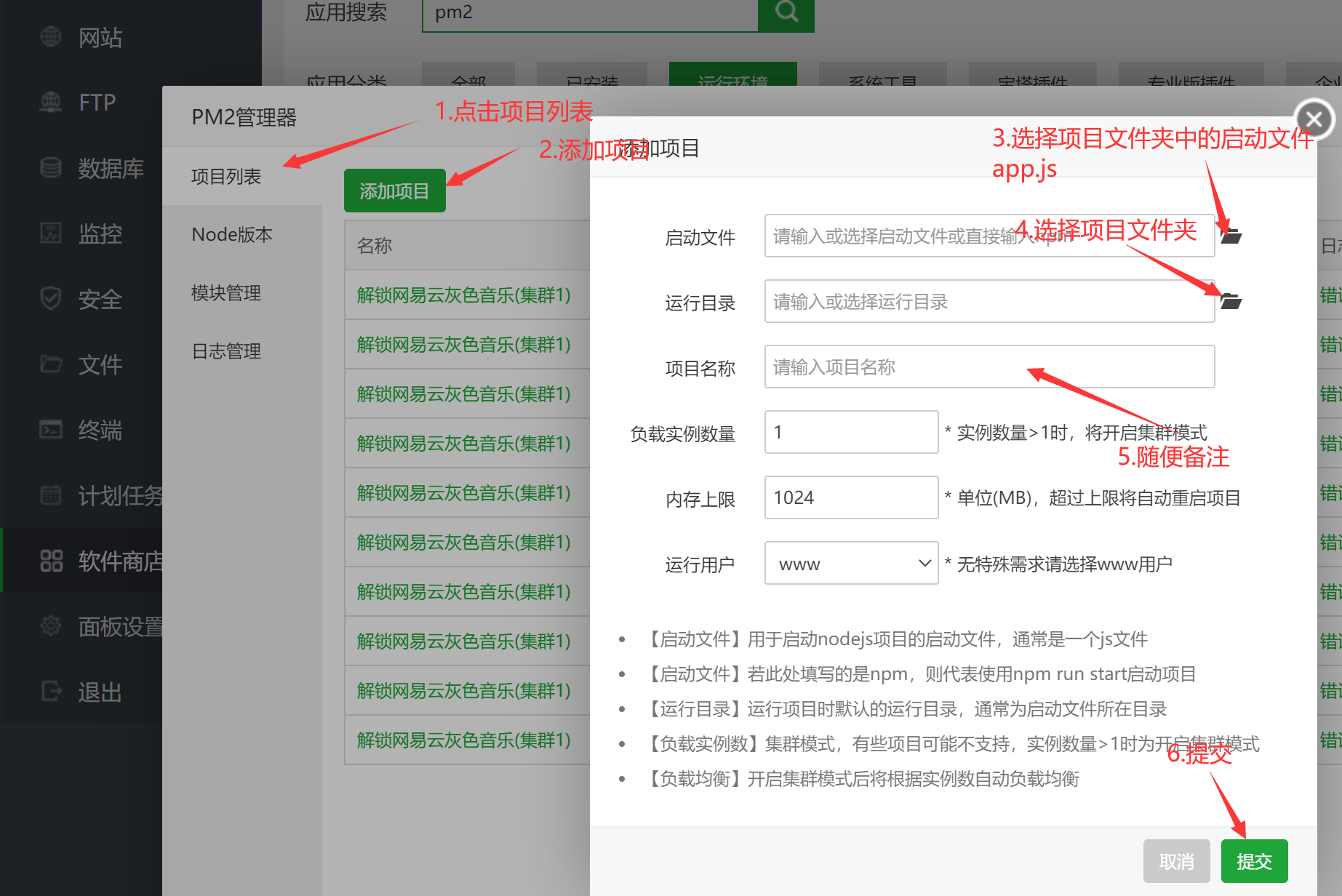1342x896 pixels.
Task: Click the FTP icon in sidebar
Action: tap(51, 102)
